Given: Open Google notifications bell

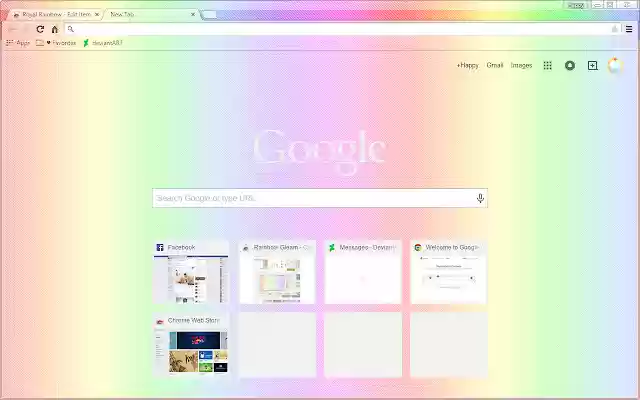Looking at the screenshot, I should coord(570,65).
